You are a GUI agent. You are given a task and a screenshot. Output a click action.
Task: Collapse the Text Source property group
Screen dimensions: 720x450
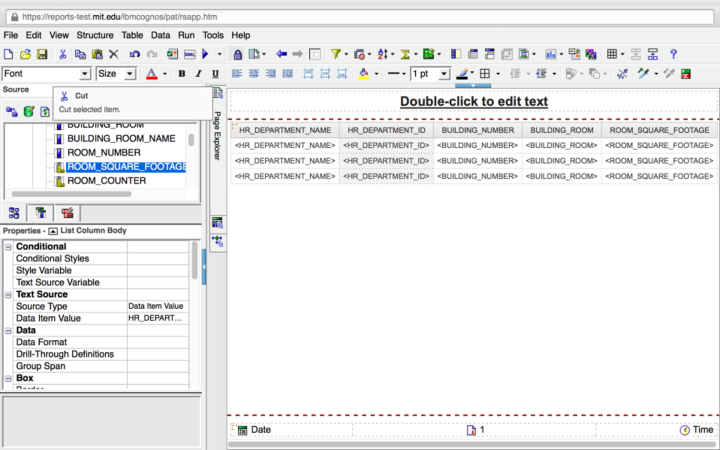pyautogui.click(x=8, y=295)
